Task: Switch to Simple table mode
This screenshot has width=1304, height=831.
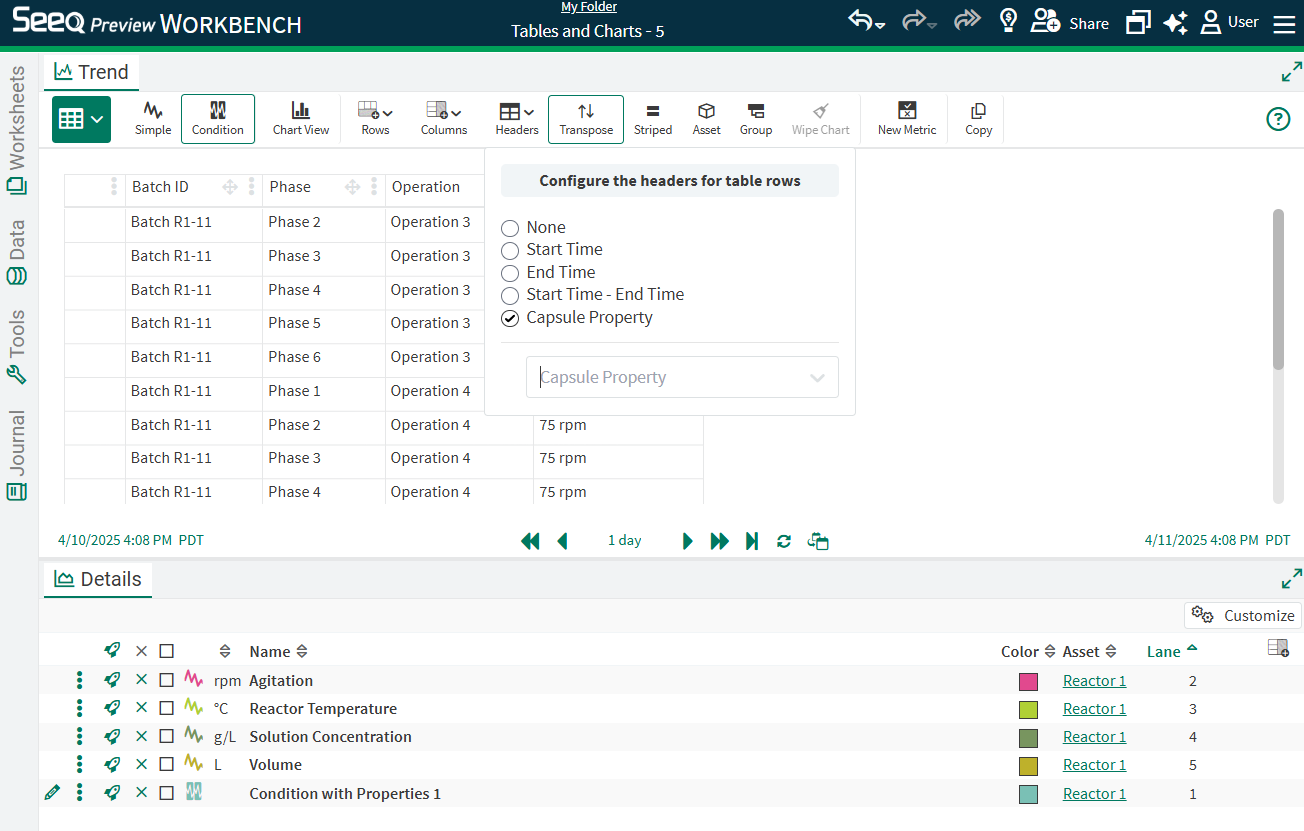Action: [153, 118]
